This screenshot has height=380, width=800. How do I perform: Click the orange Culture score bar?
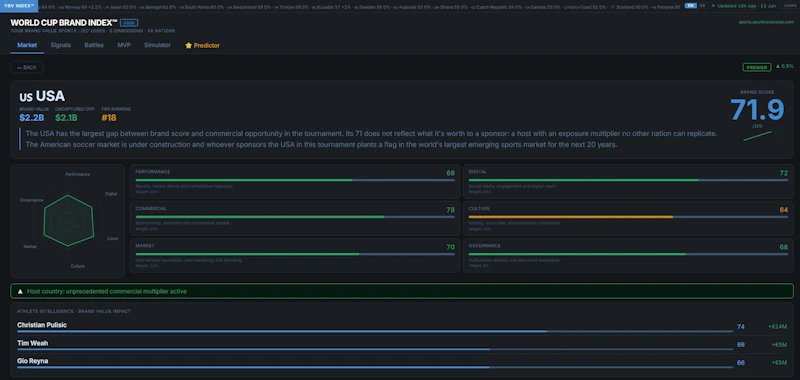(x=628, y=217)
